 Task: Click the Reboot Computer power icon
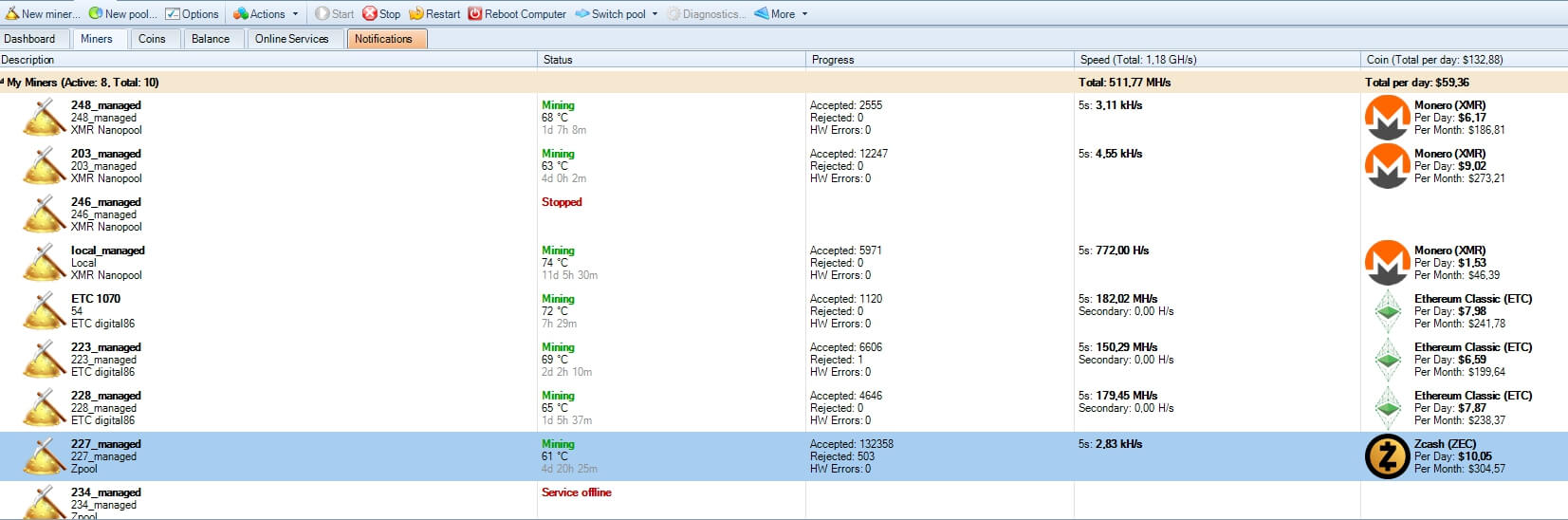[x=475, y=13]
